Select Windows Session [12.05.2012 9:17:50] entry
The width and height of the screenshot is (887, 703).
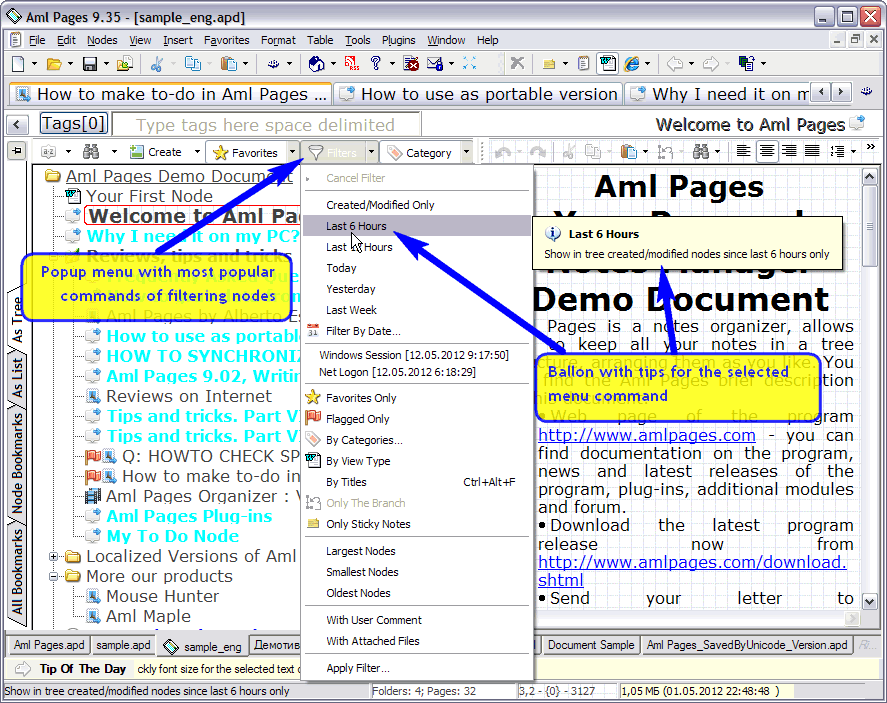(x=417, y=355)
